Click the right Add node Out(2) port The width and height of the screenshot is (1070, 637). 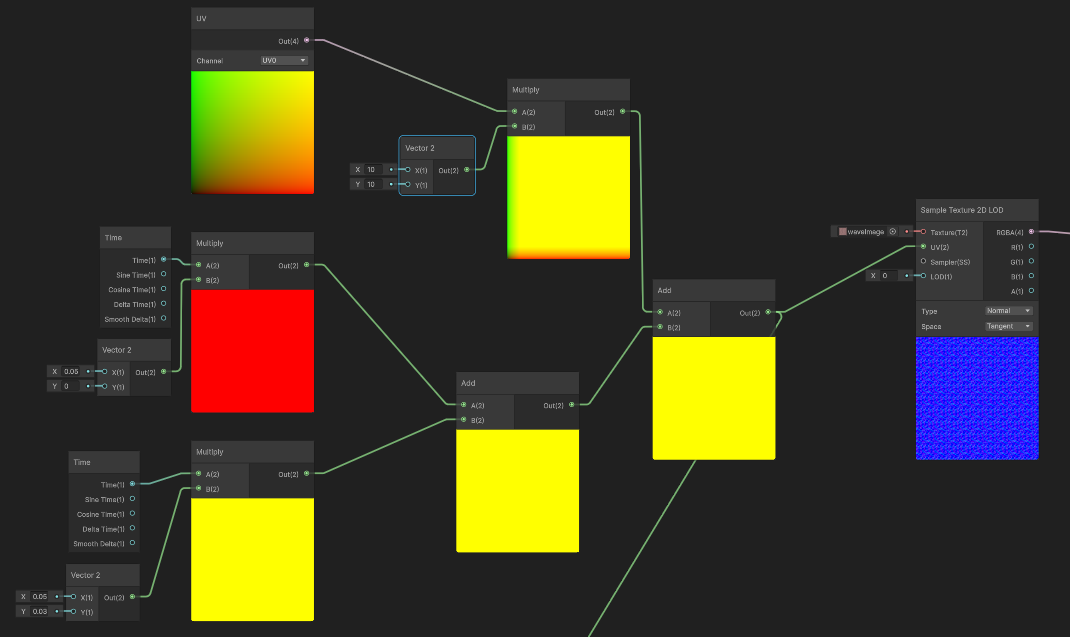[768, 312]
